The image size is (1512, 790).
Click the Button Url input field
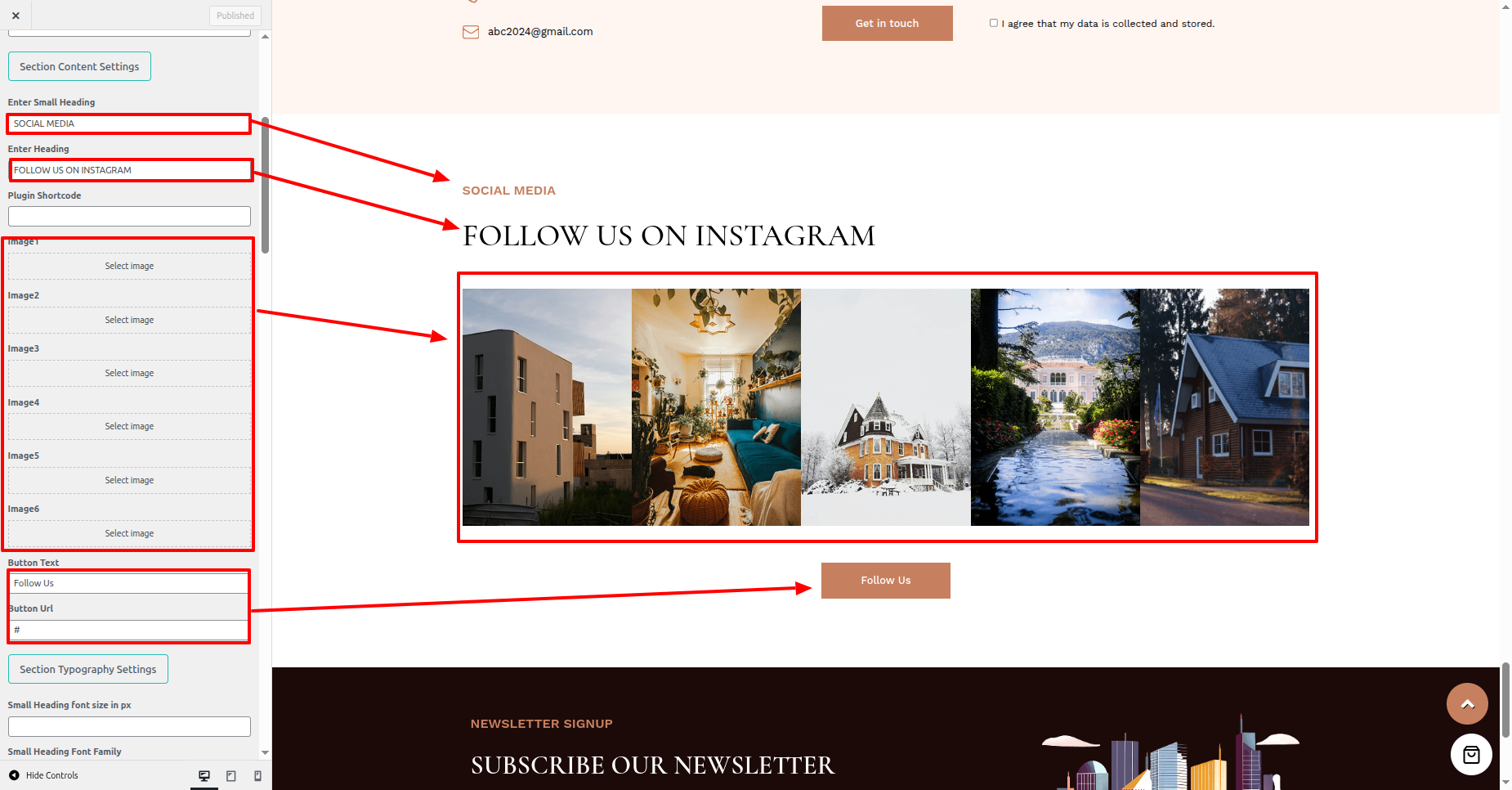[129, 630]
